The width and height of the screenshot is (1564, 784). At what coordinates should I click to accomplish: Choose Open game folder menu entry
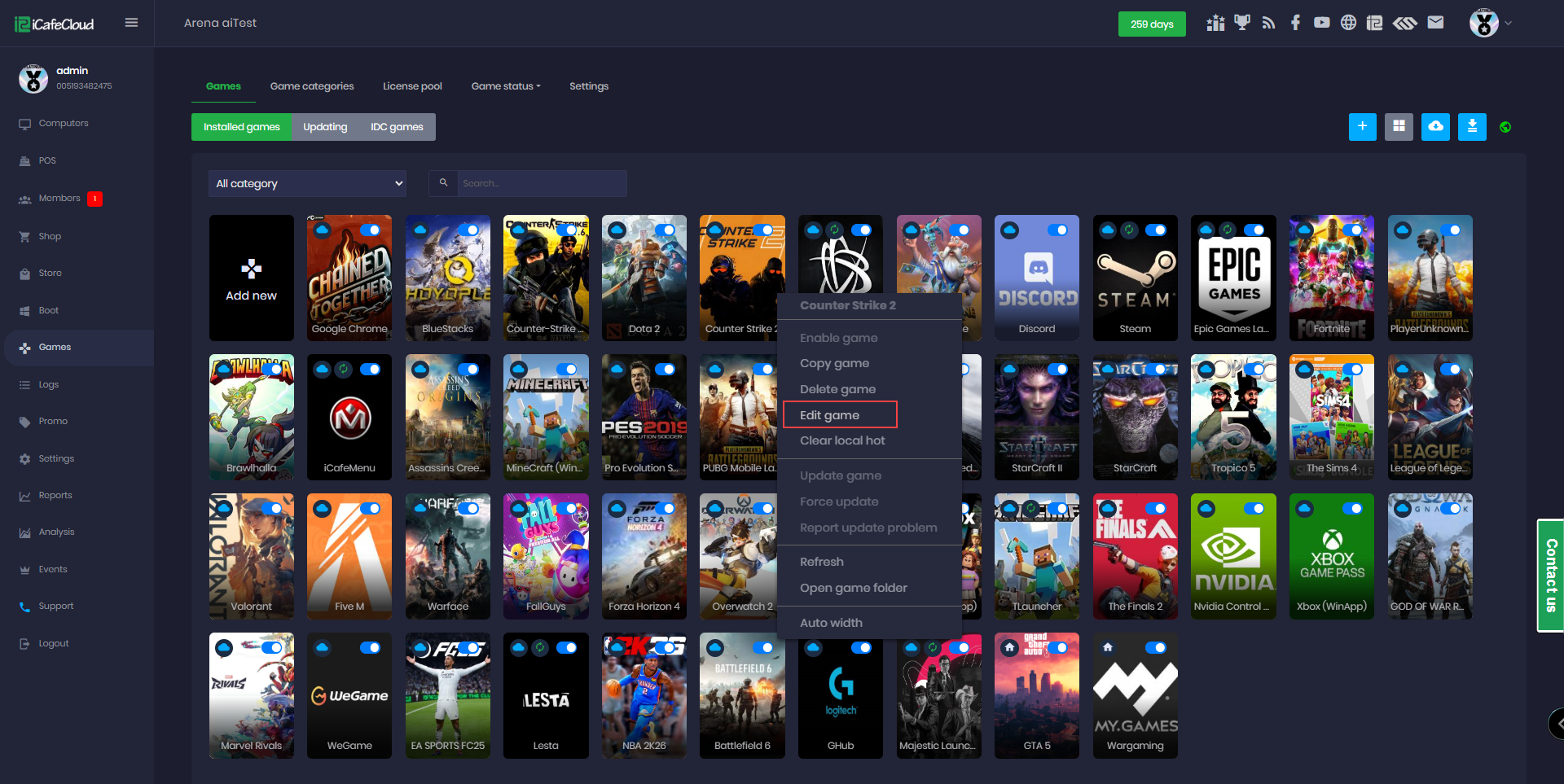[x=854, y=588]
